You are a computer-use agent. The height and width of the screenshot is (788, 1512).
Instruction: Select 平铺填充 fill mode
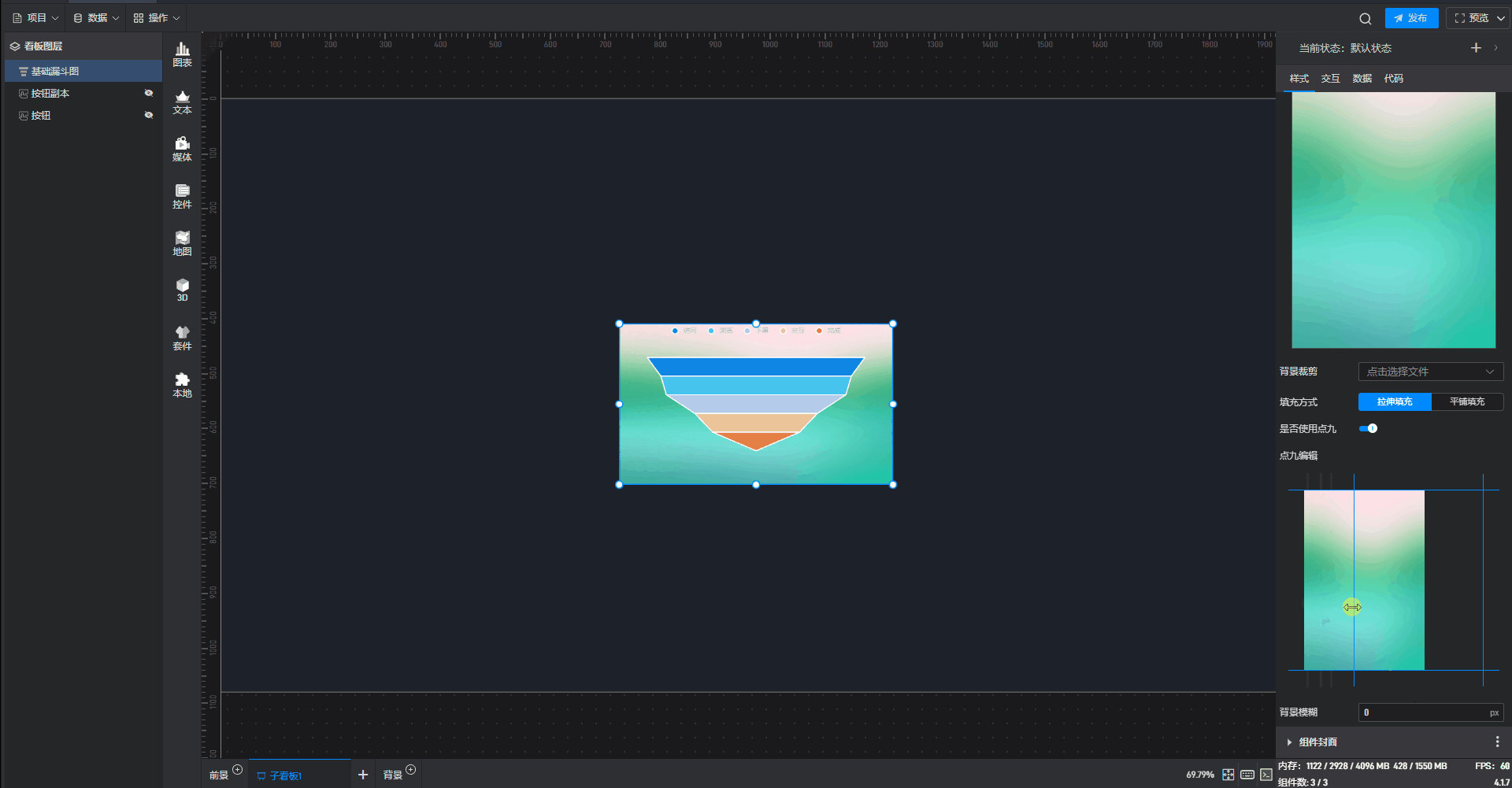tap(1467, 401)
